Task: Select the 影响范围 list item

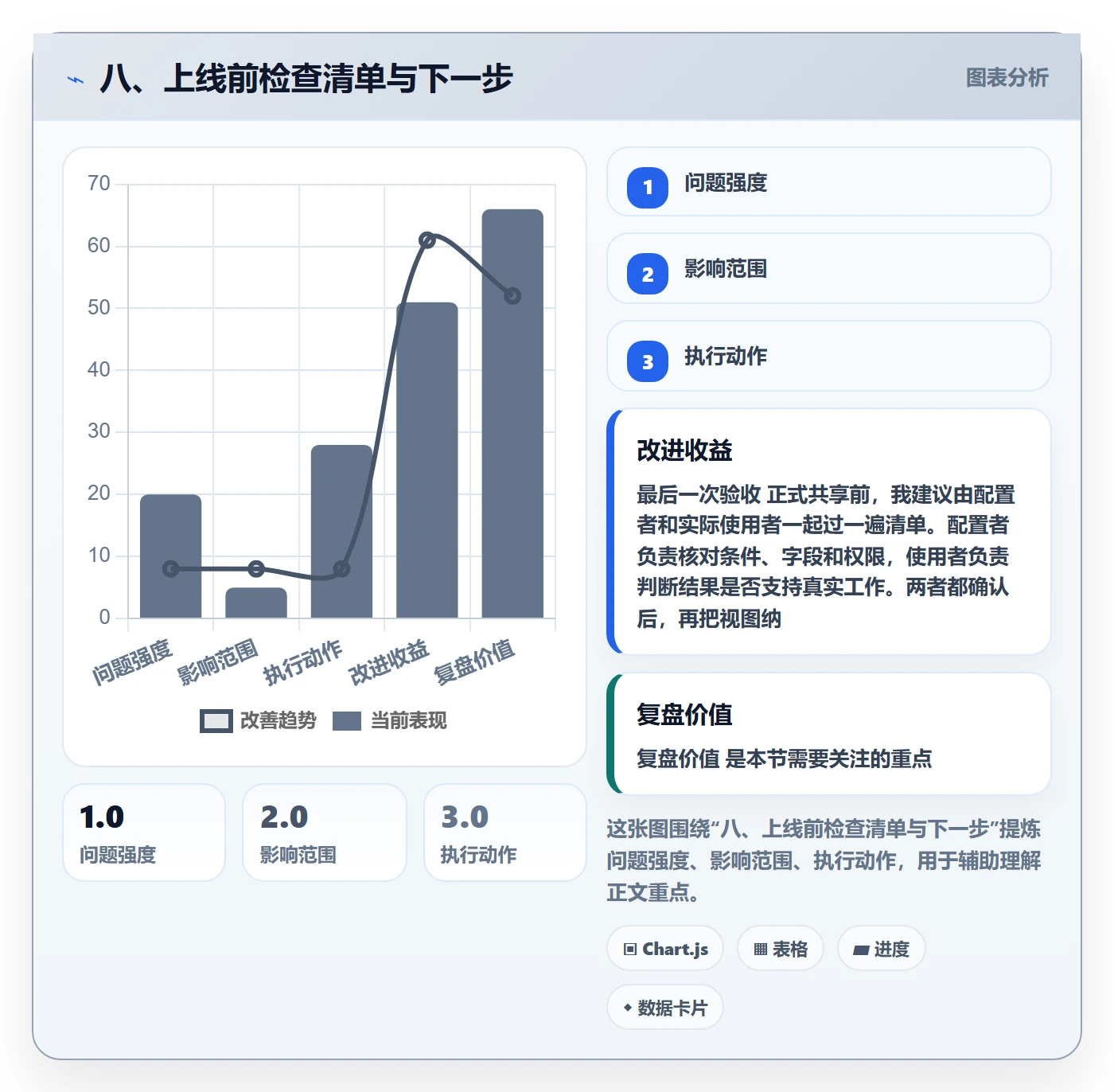Action: point(828,268)
